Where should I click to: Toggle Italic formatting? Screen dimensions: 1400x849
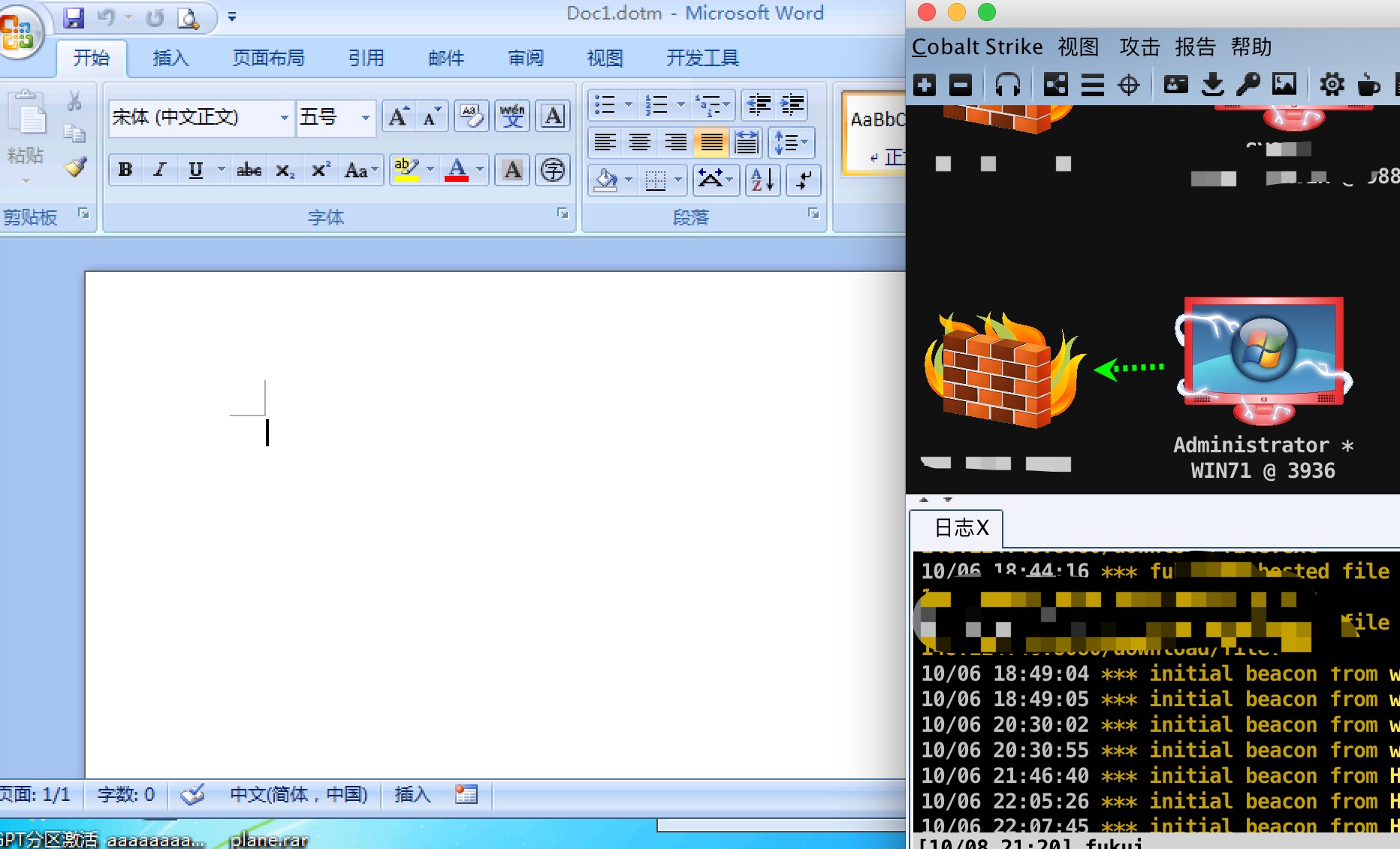coord(159,170)
